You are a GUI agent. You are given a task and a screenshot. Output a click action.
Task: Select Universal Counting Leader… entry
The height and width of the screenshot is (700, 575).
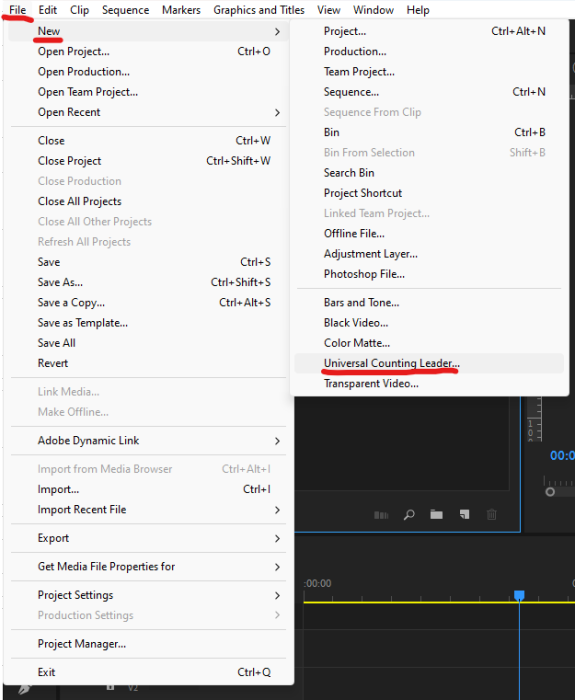click(429, 363)
